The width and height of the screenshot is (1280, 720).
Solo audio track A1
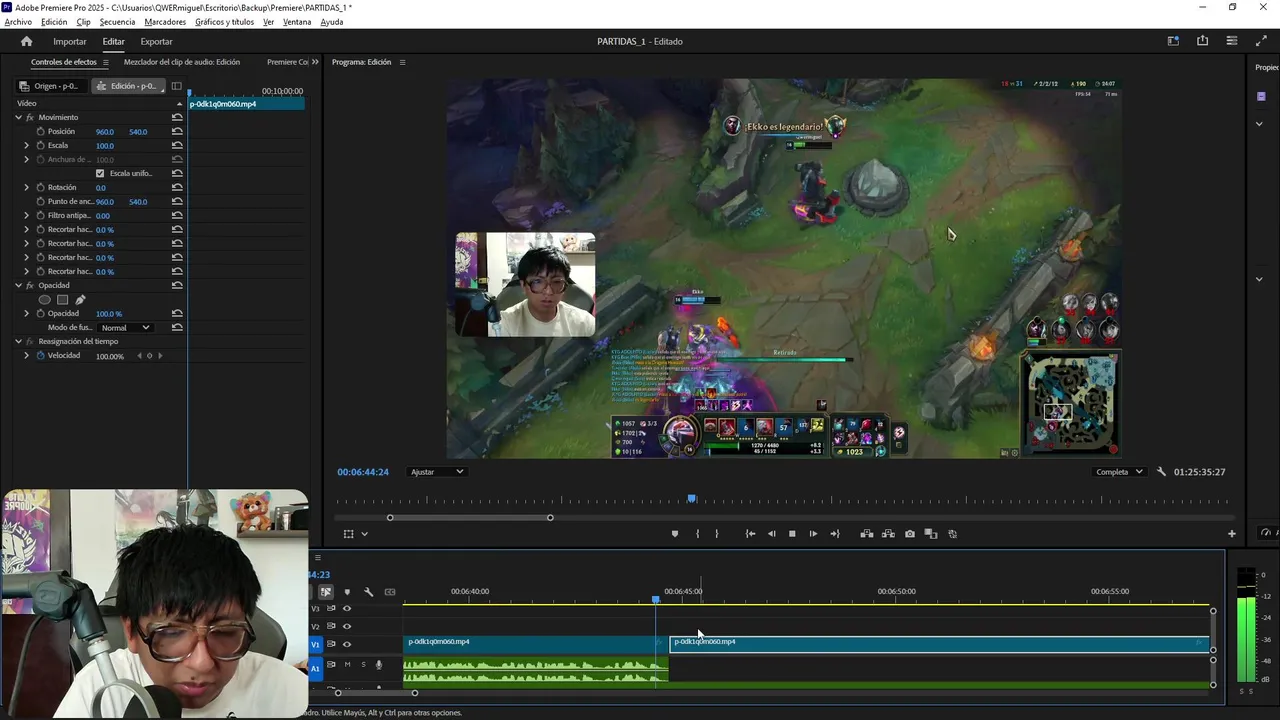pyautogui.click(x=363, y=665)
